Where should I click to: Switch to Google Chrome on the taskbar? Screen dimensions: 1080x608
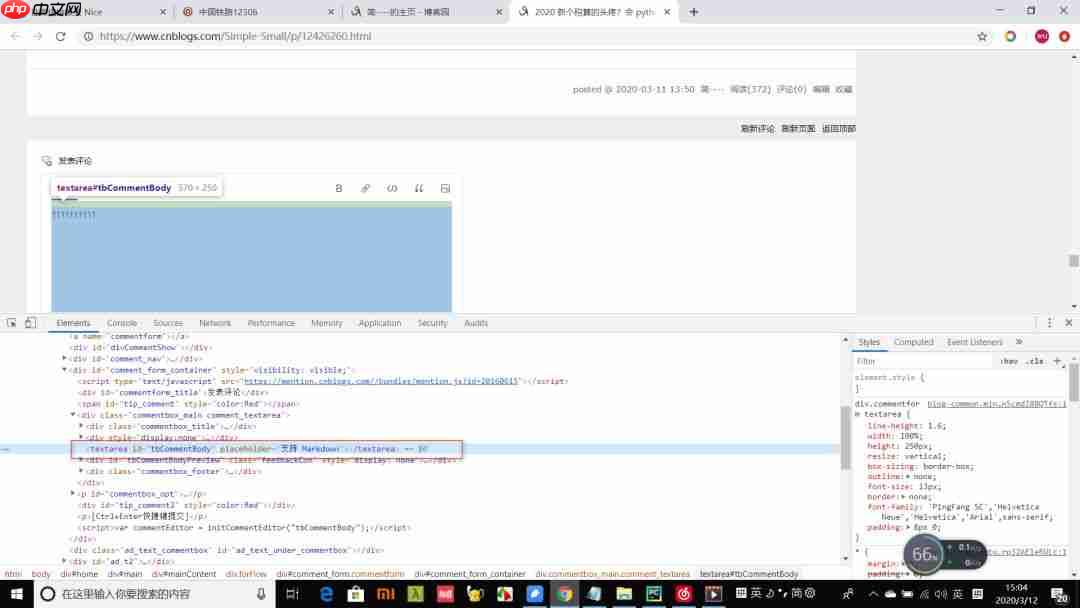pyautogui.click(x=564, y=594)
